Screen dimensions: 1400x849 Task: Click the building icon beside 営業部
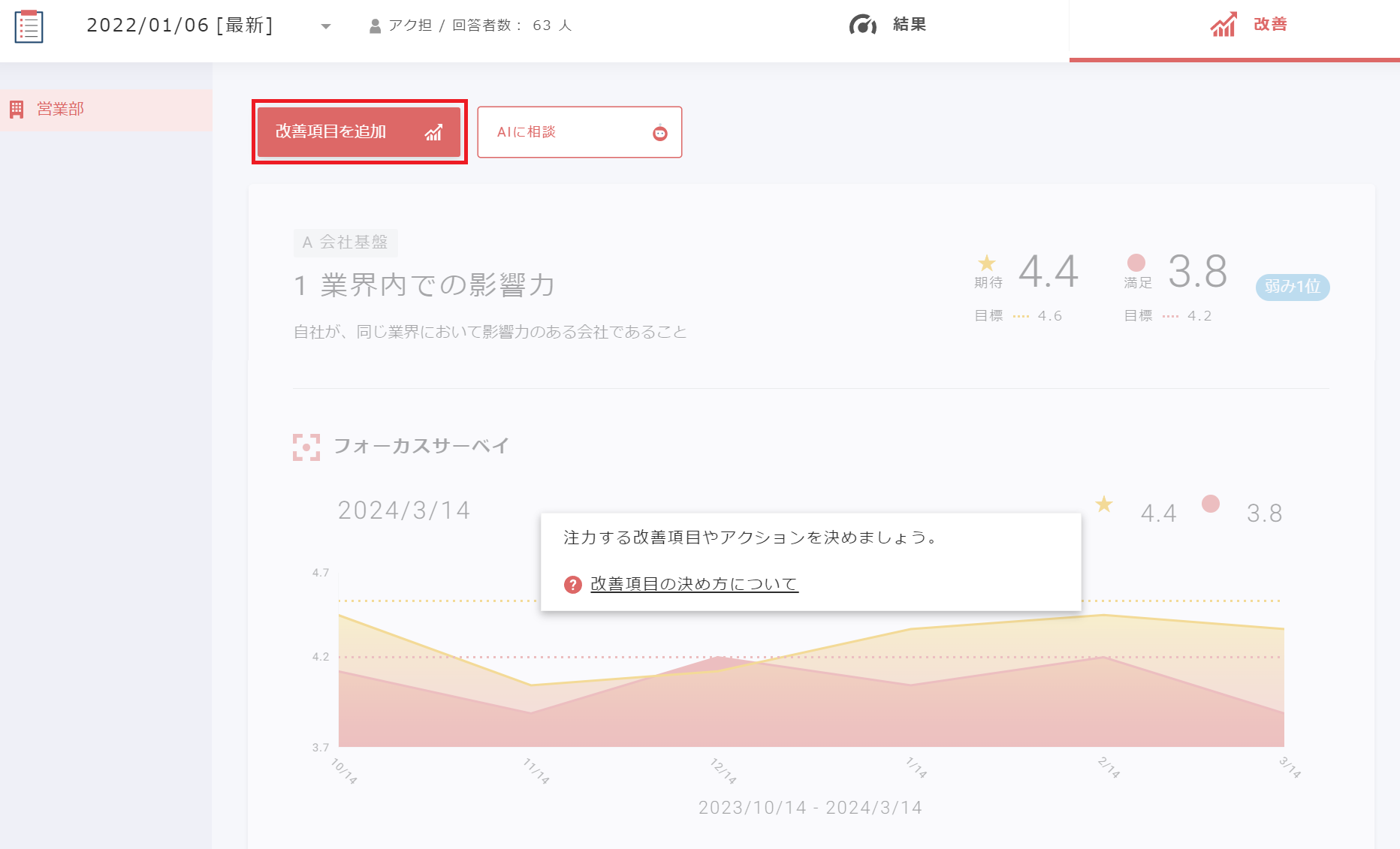click(17, 109)
